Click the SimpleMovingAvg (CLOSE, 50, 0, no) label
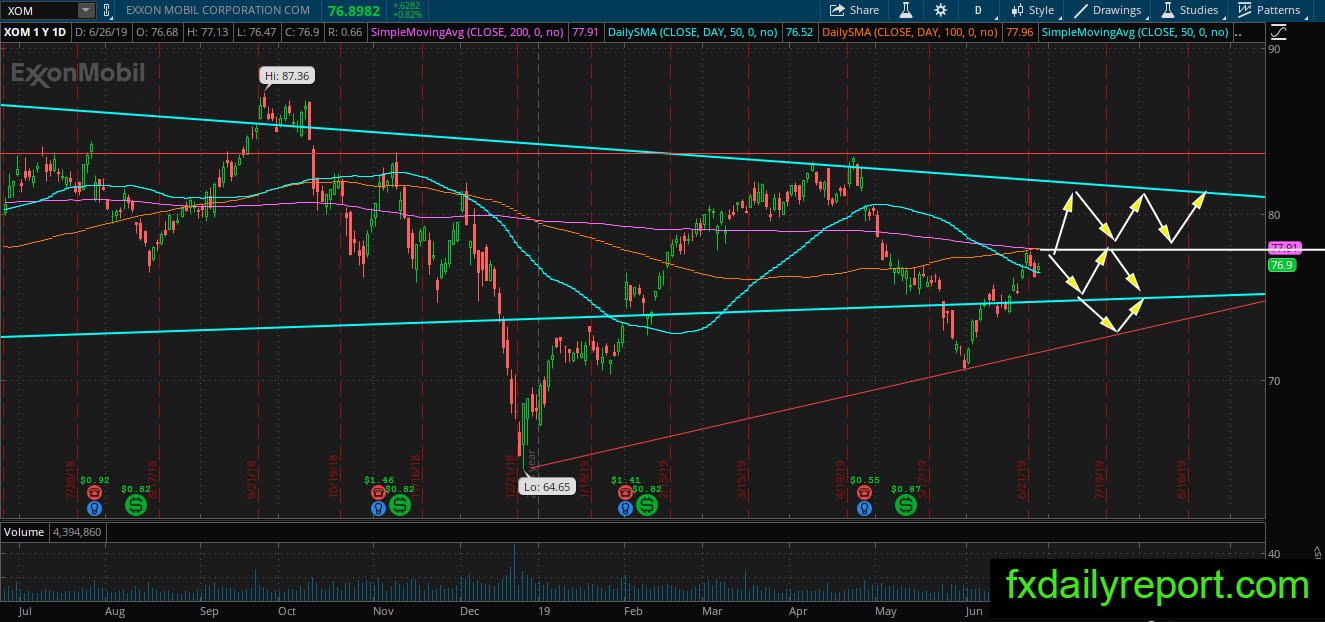 pyautogui.click(x=1137, y=32)
